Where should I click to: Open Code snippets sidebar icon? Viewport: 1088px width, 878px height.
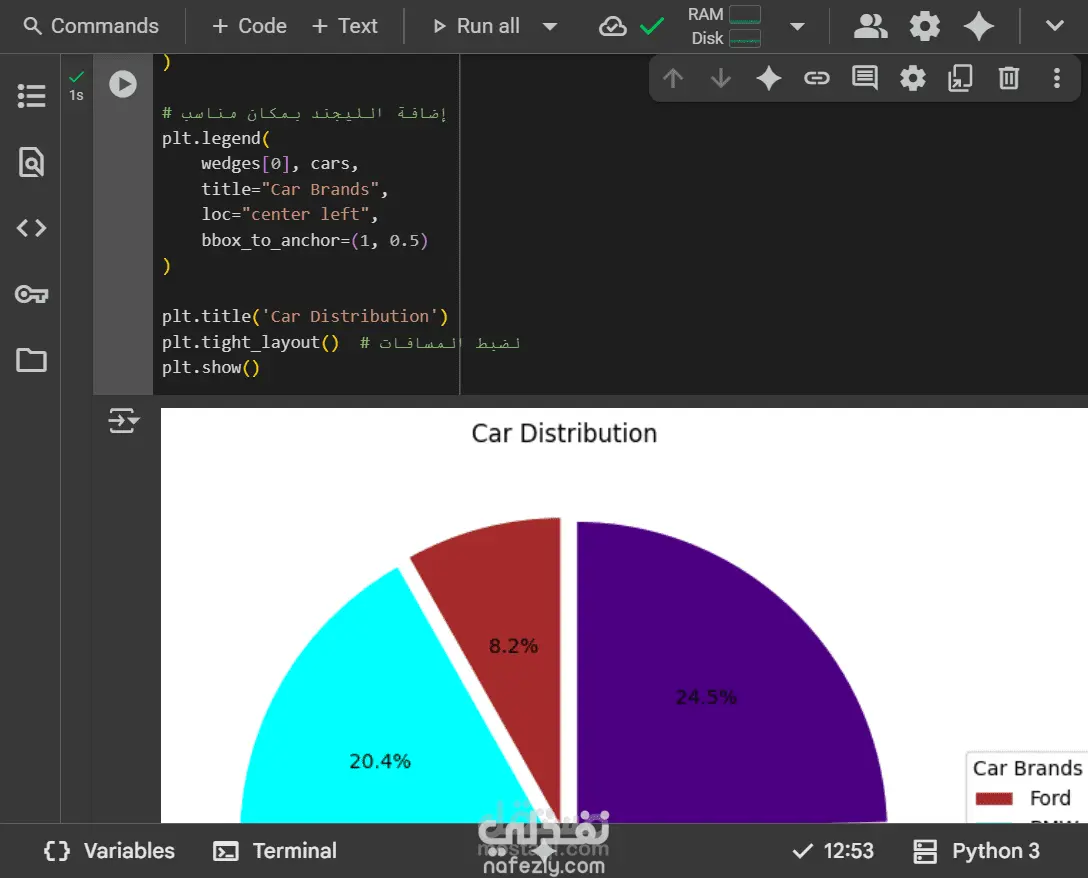click(x=31, y=228)
